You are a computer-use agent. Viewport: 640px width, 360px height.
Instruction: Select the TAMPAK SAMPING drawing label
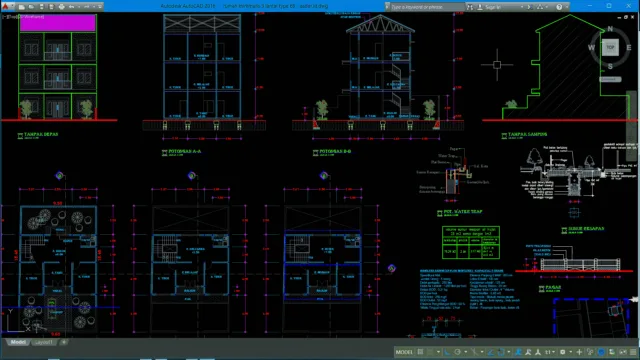527,134
